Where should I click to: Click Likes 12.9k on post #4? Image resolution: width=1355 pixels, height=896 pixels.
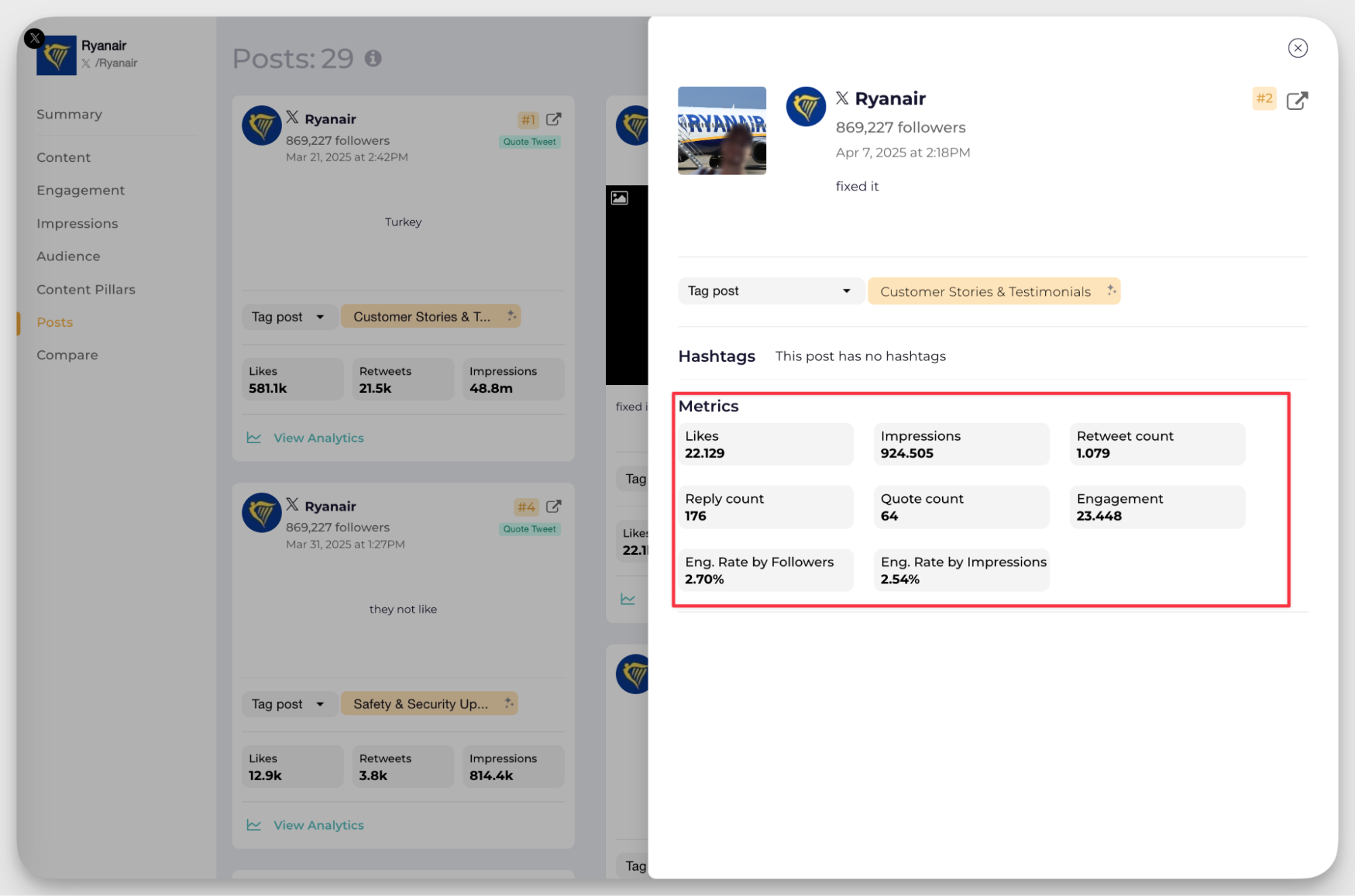pyautogui.click(x=293, y=767)
